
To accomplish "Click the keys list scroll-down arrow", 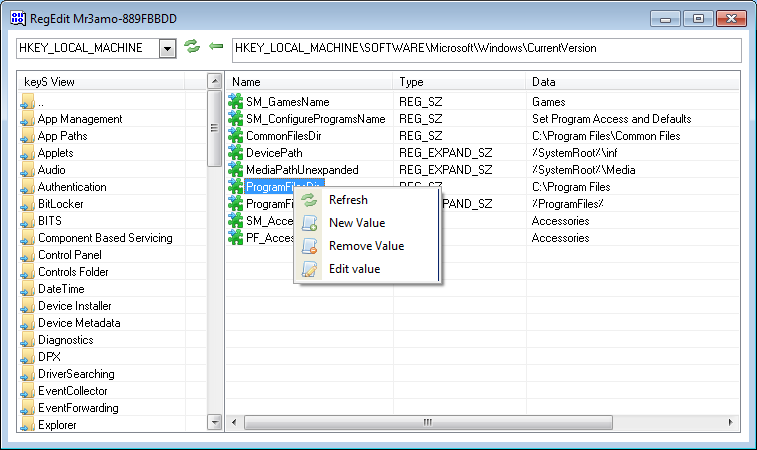I will pos(214,422).
